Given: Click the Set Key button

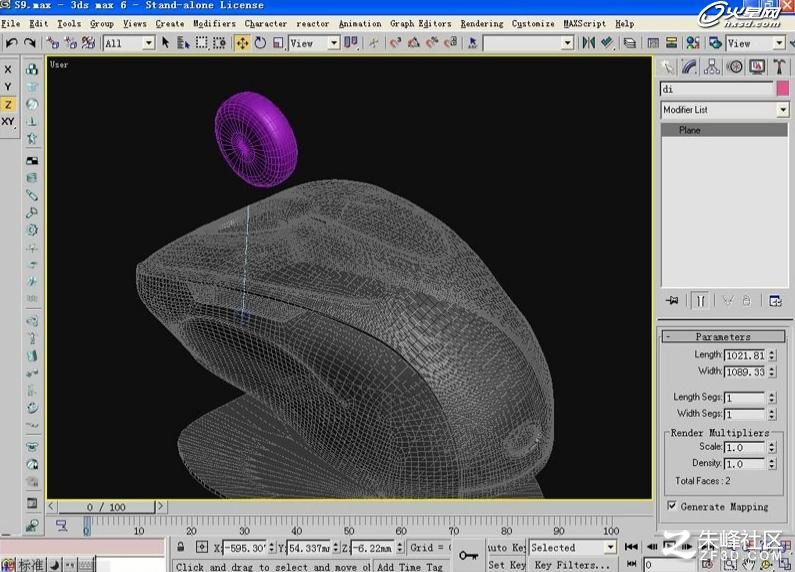Looking at the screenshot, I should tap(507, 564).
